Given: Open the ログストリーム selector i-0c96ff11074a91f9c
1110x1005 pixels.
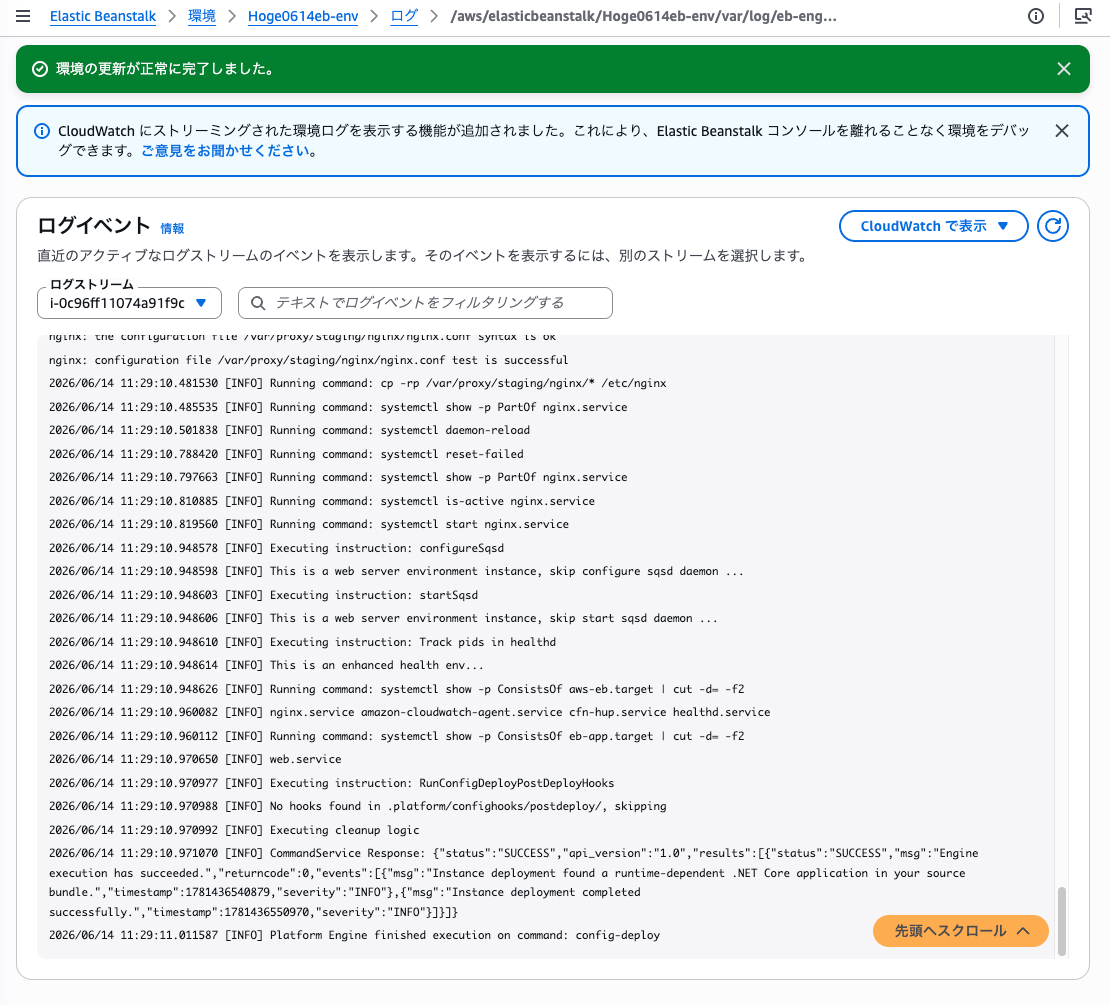Looking at the screenshot, I should pos(129,303).
